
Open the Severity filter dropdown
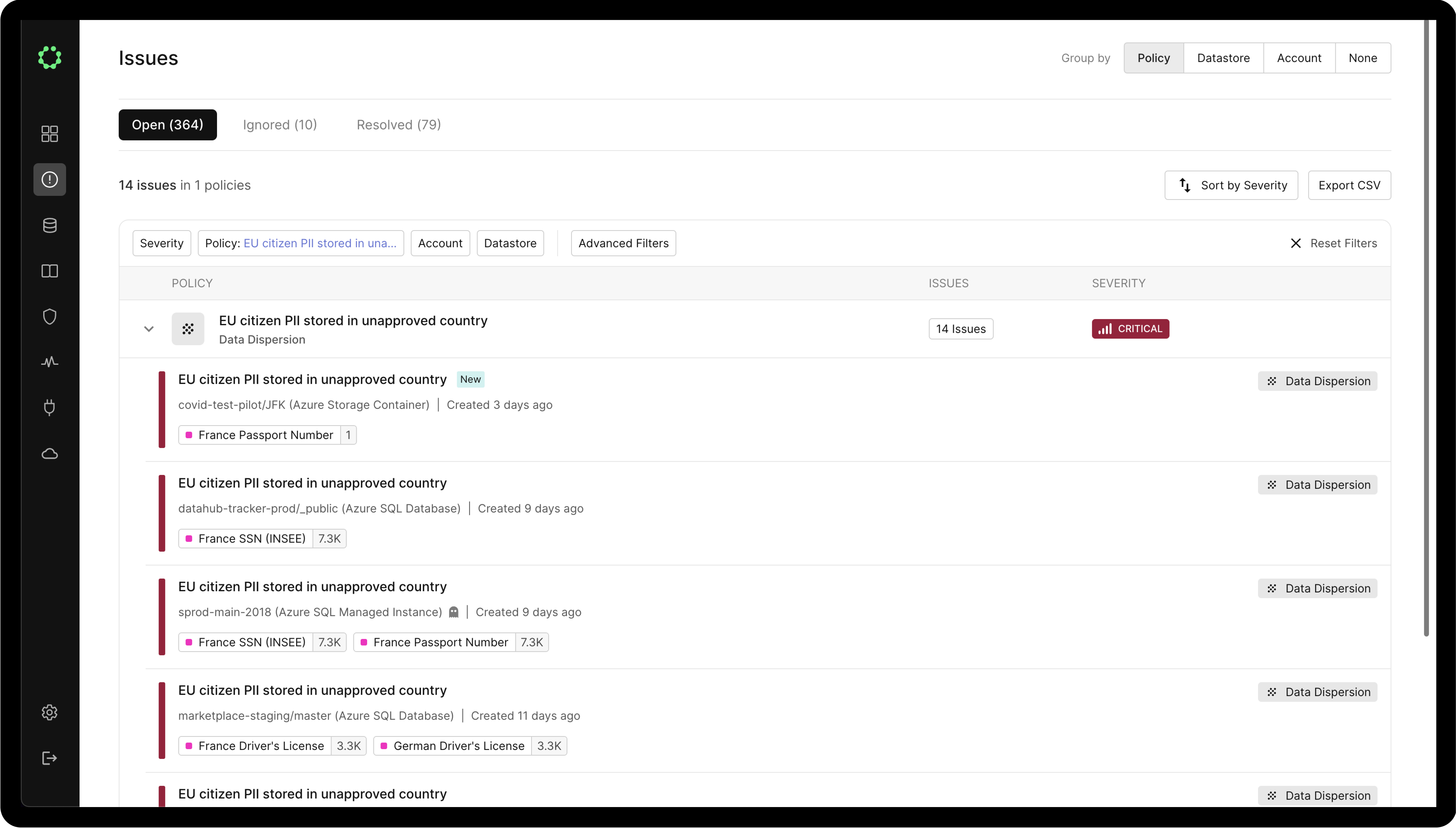point(162,243)
